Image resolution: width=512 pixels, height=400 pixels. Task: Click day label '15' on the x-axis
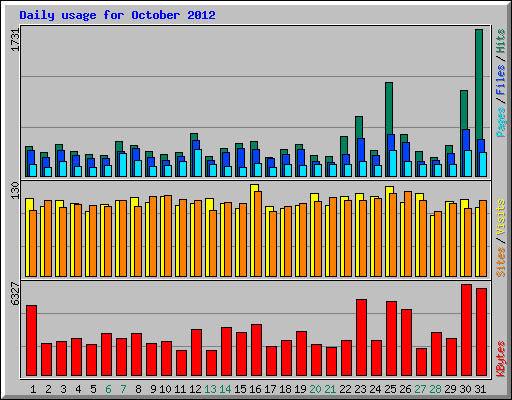point(240,389)
